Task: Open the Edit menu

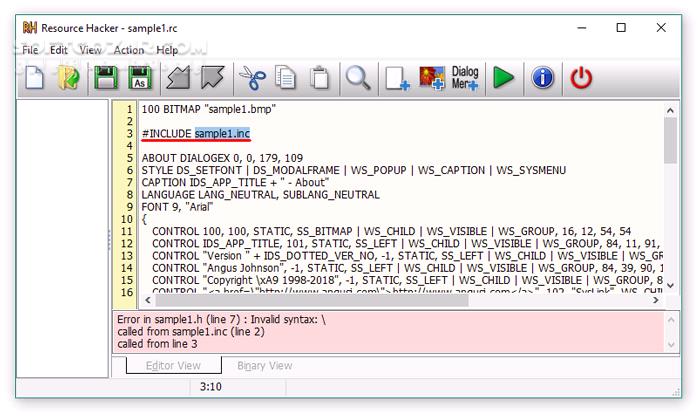Action: click(x=58, y=50)
